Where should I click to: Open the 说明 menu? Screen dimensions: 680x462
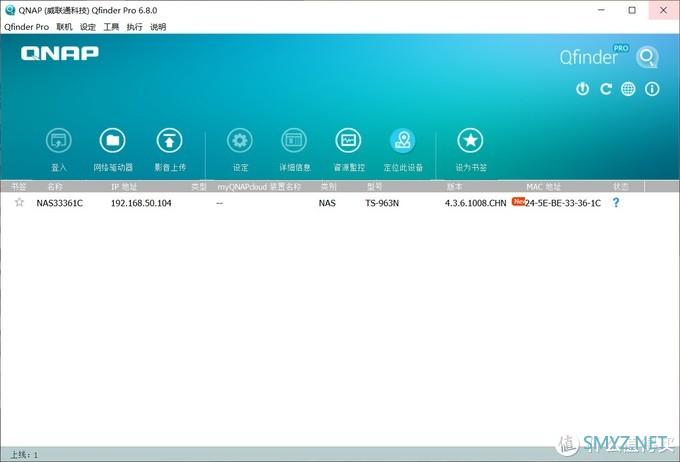click(158, 27)
